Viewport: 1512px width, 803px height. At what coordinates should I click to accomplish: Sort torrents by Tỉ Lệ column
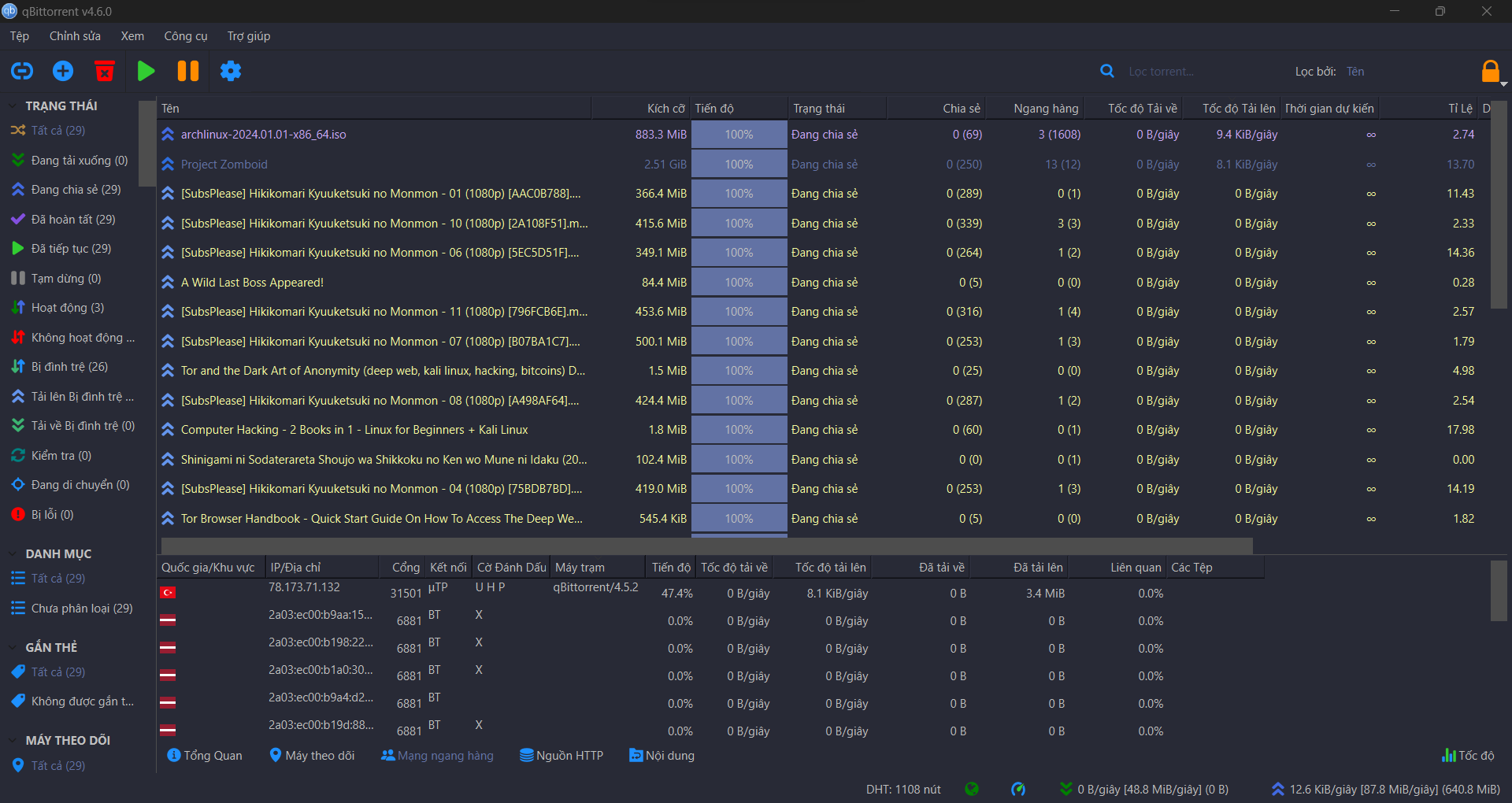click(x=1428, y=109)
